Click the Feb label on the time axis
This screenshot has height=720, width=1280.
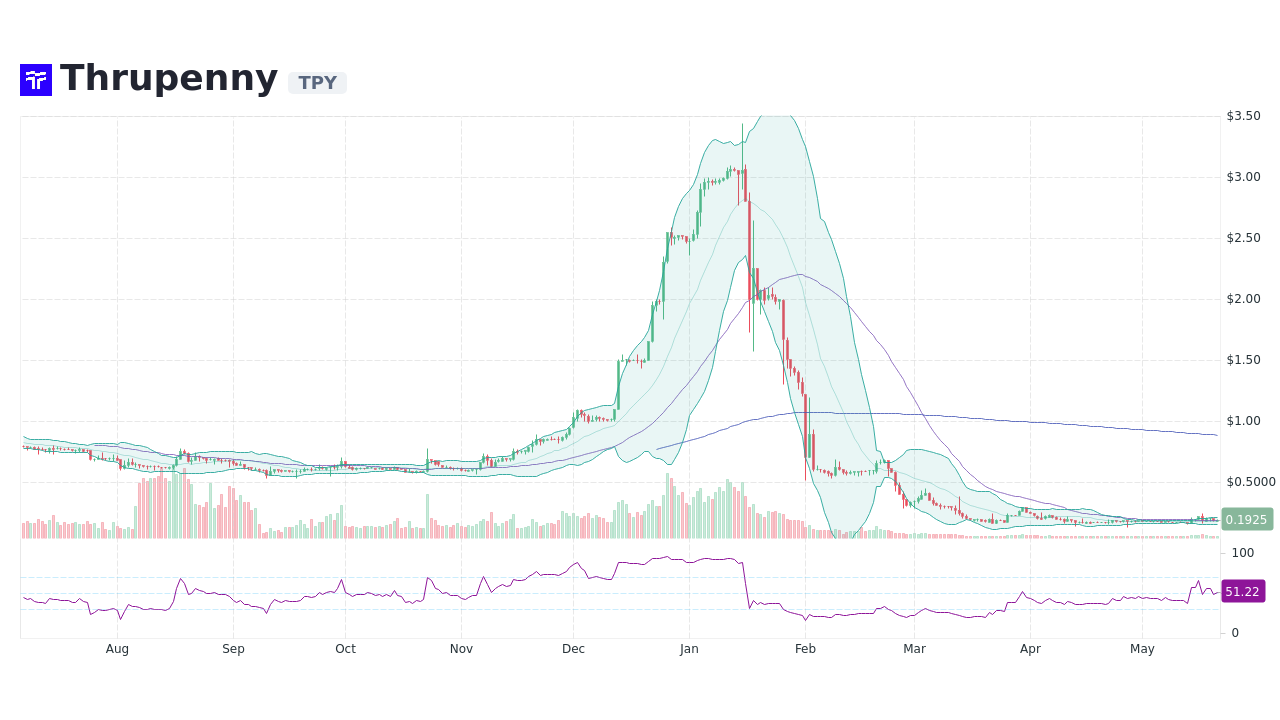tap(805, 649)
